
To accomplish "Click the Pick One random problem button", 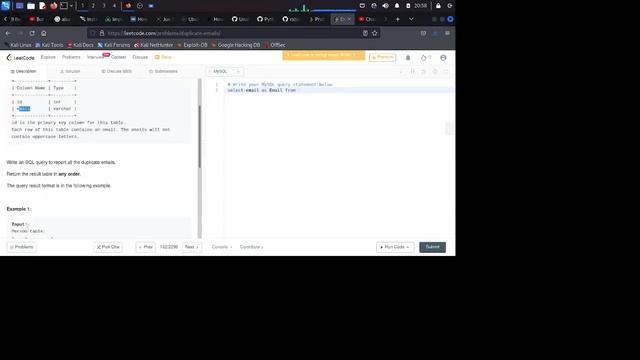I will (108, 247).
